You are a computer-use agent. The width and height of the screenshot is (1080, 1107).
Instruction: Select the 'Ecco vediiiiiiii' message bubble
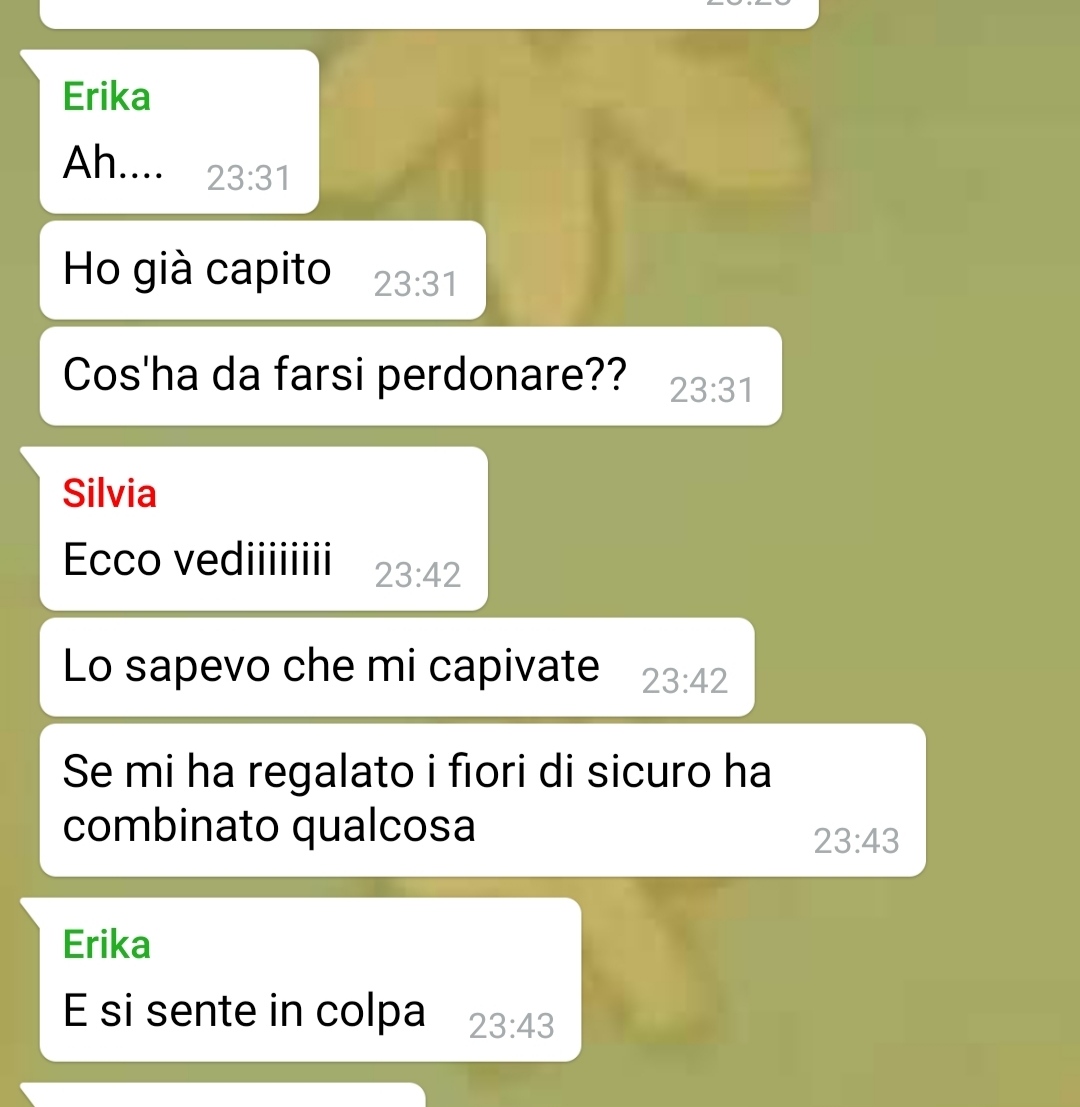tap(264, 529)
